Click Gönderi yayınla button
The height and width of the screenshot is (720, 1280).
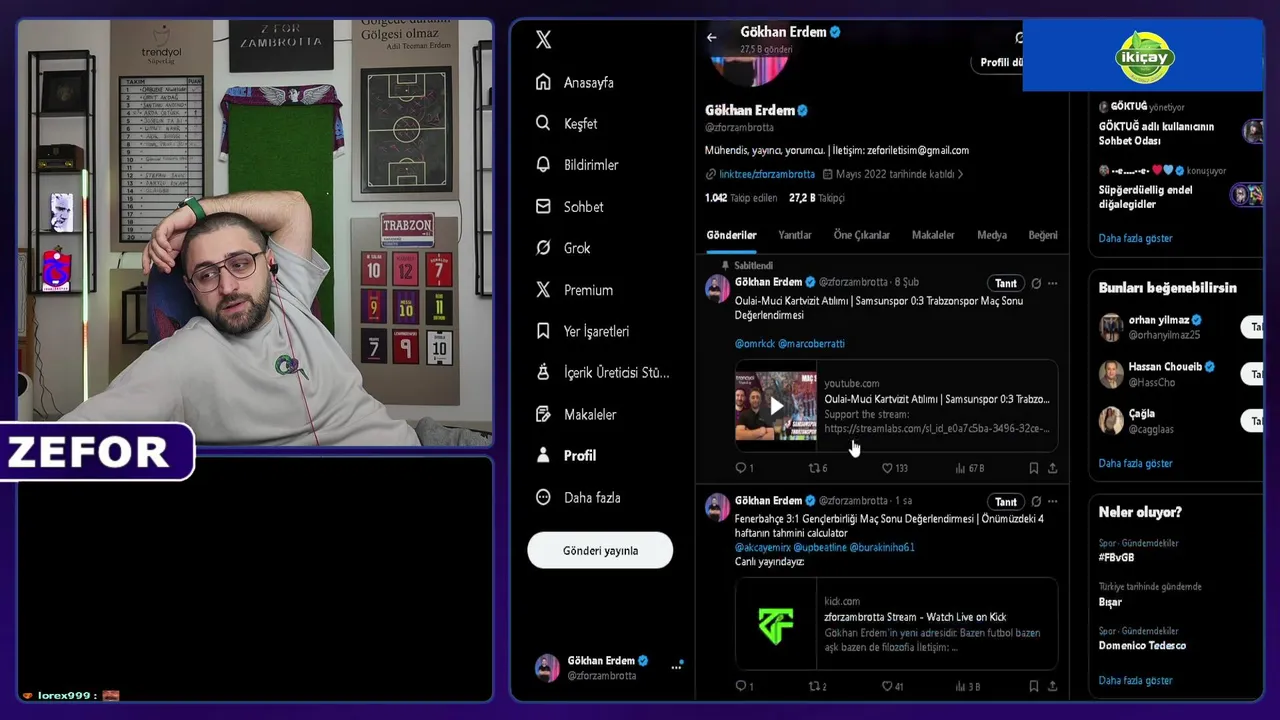pyautogui.click(x=600, y=550)
